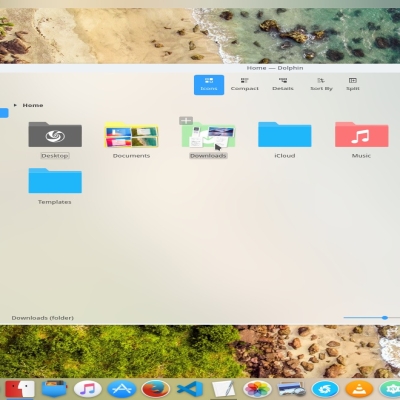
Task: Launch VLC media player from dock
Action: [359, 389]
